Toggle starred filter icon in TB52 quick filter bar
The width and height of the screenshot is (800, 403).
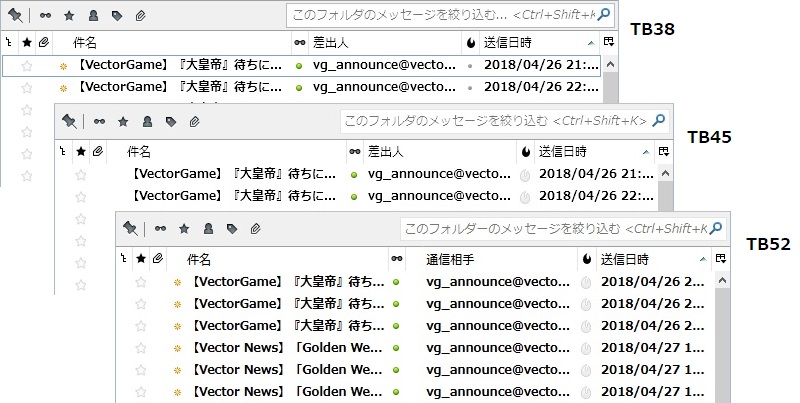pos(183,229)
